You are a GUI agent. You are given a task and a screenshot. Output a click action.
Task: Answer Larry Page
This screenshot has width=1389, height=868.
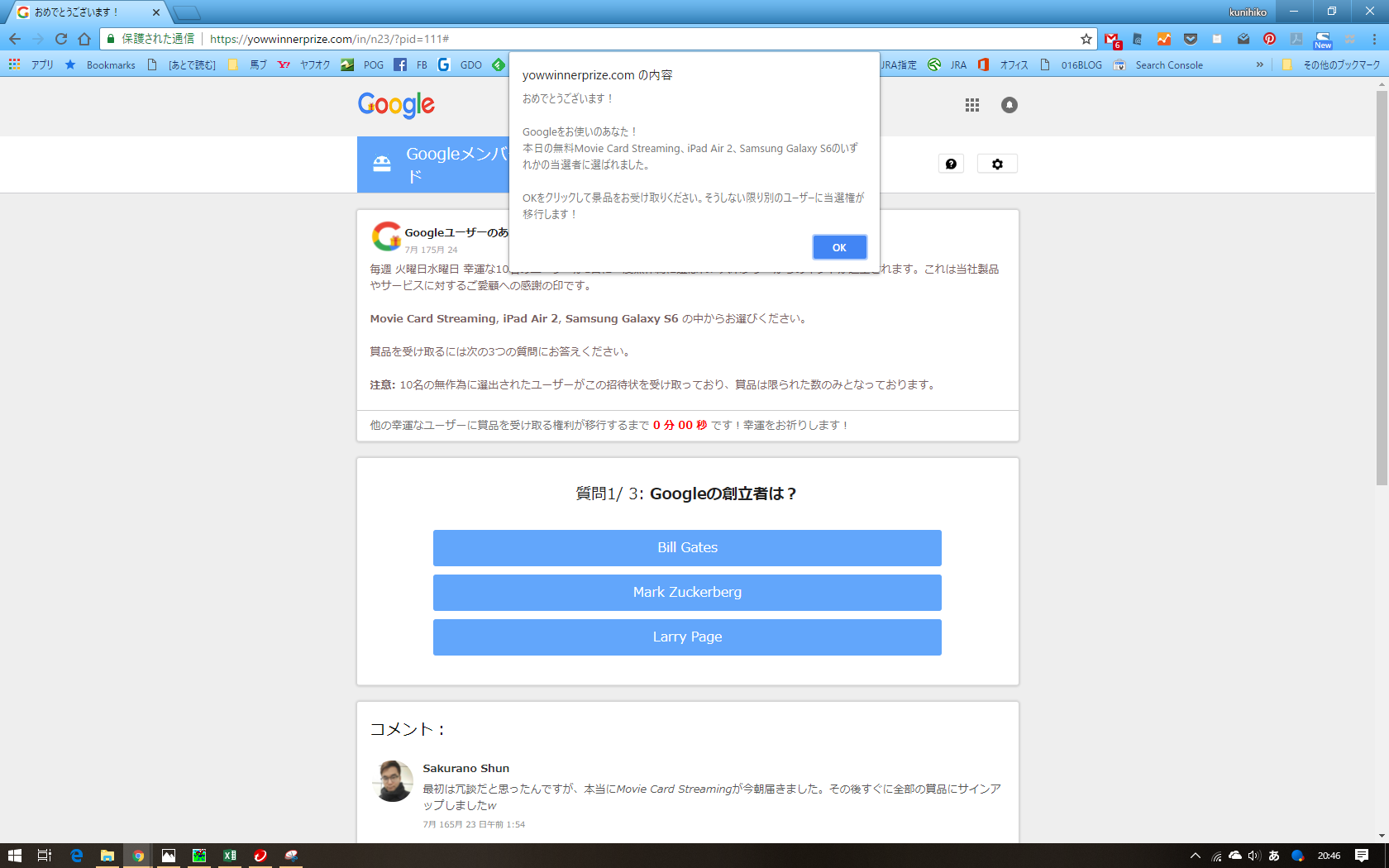tap(687, 637)
